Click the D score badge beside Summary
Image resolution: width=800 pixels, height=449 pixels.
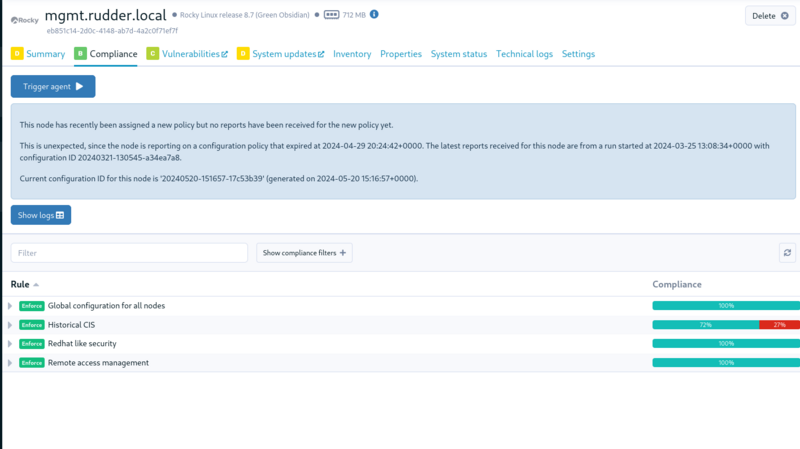click(x=17, y=54)
